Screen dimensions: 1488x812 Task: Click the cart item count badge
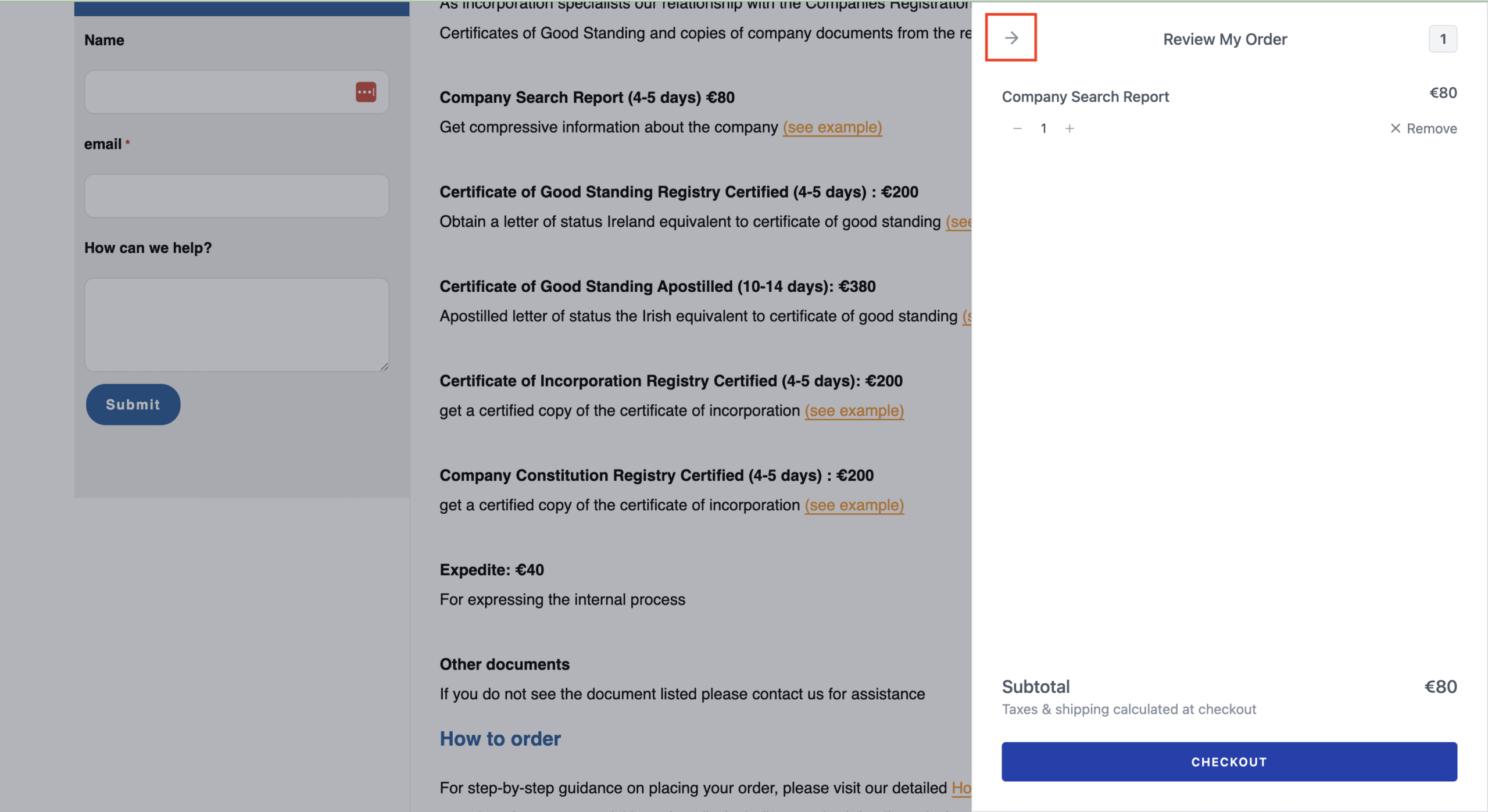click(x=1443, y=39)
